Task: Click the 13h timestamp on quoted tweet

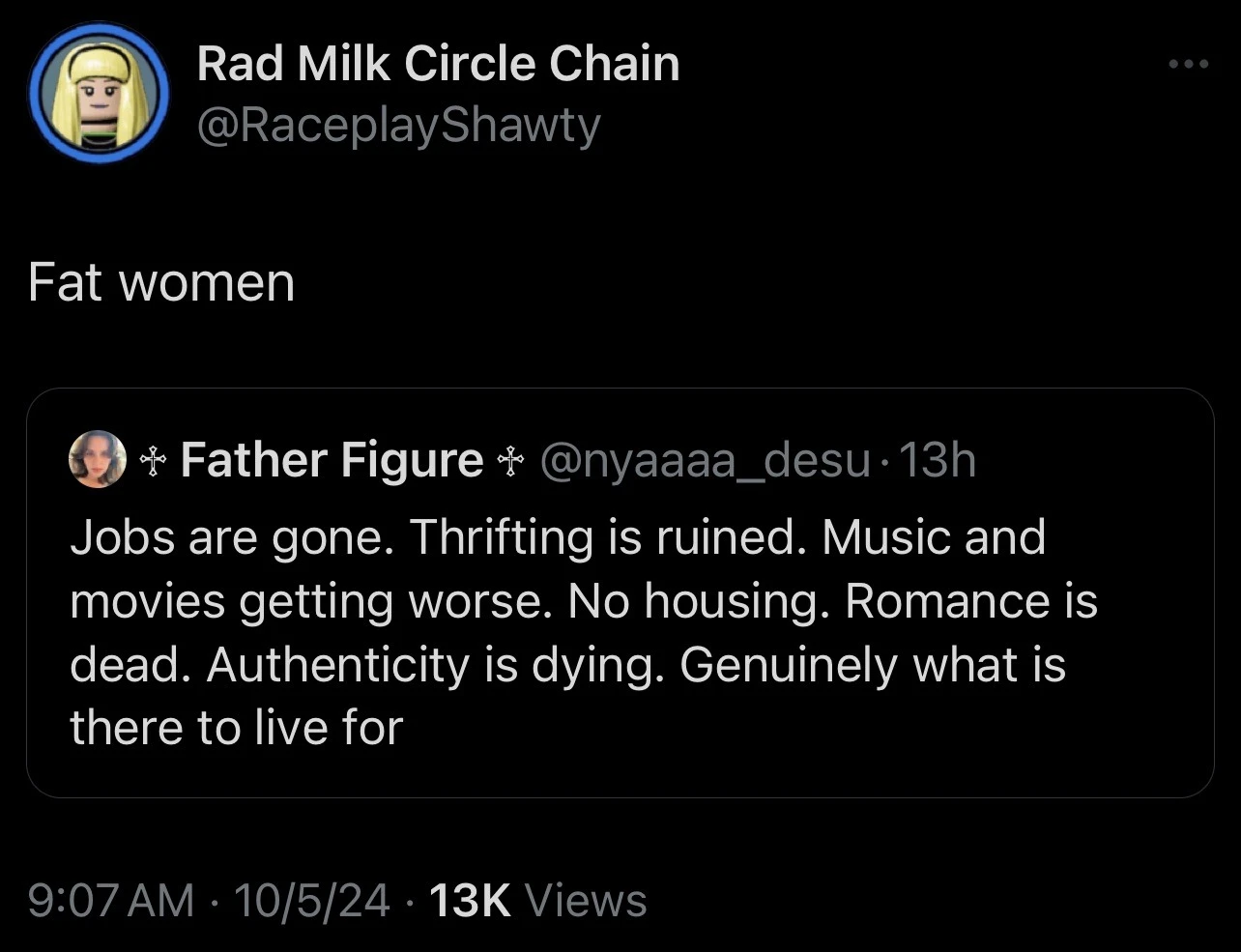Action: [x=937, y=460]
